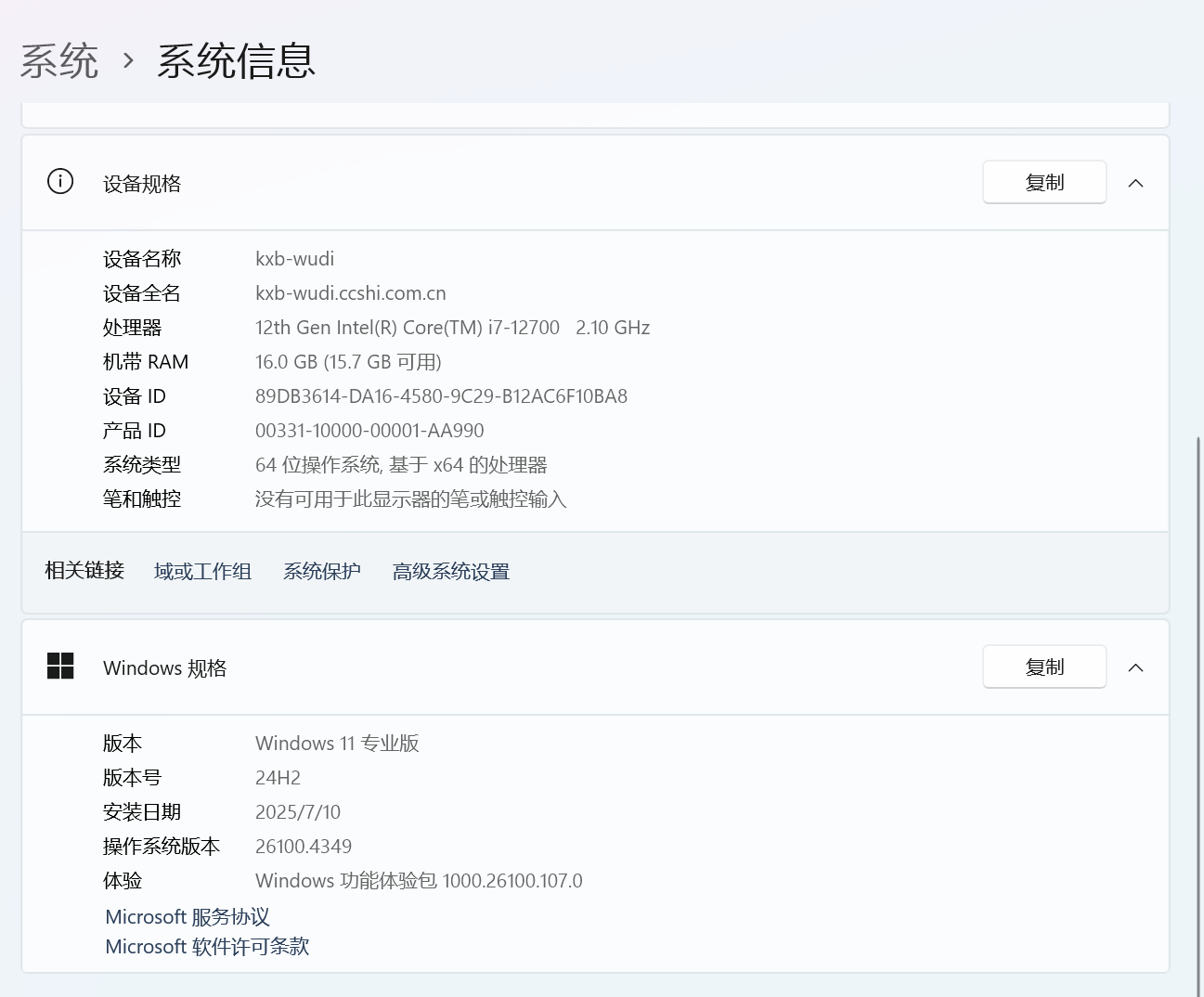
Task: Select the OS build 26100.4349
Action: (304, 847)
